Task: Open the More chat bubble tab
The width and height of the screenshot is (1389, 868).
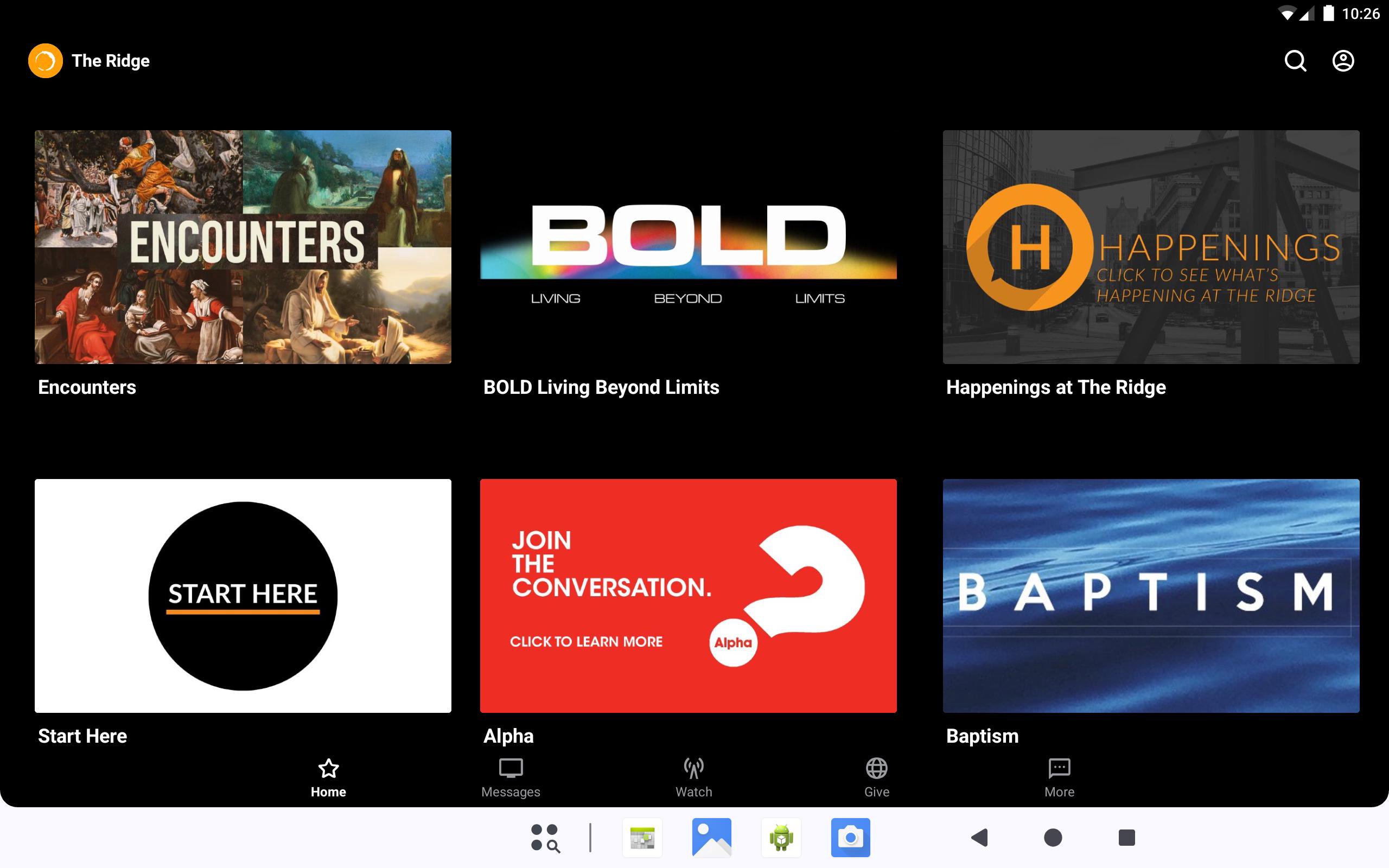Action: (x=1059, y=778)
